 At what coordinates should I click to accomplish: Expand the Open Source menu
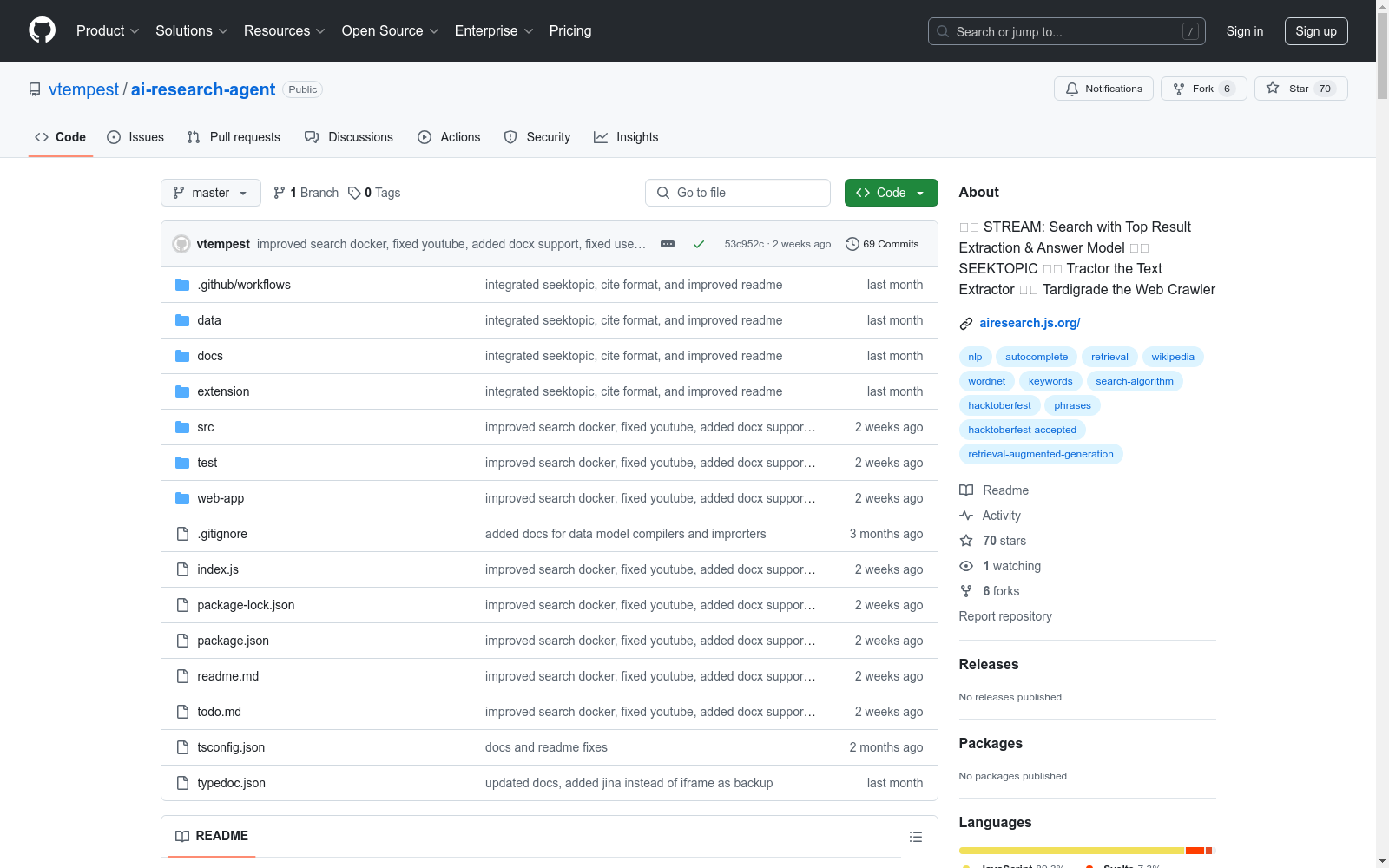391,30
